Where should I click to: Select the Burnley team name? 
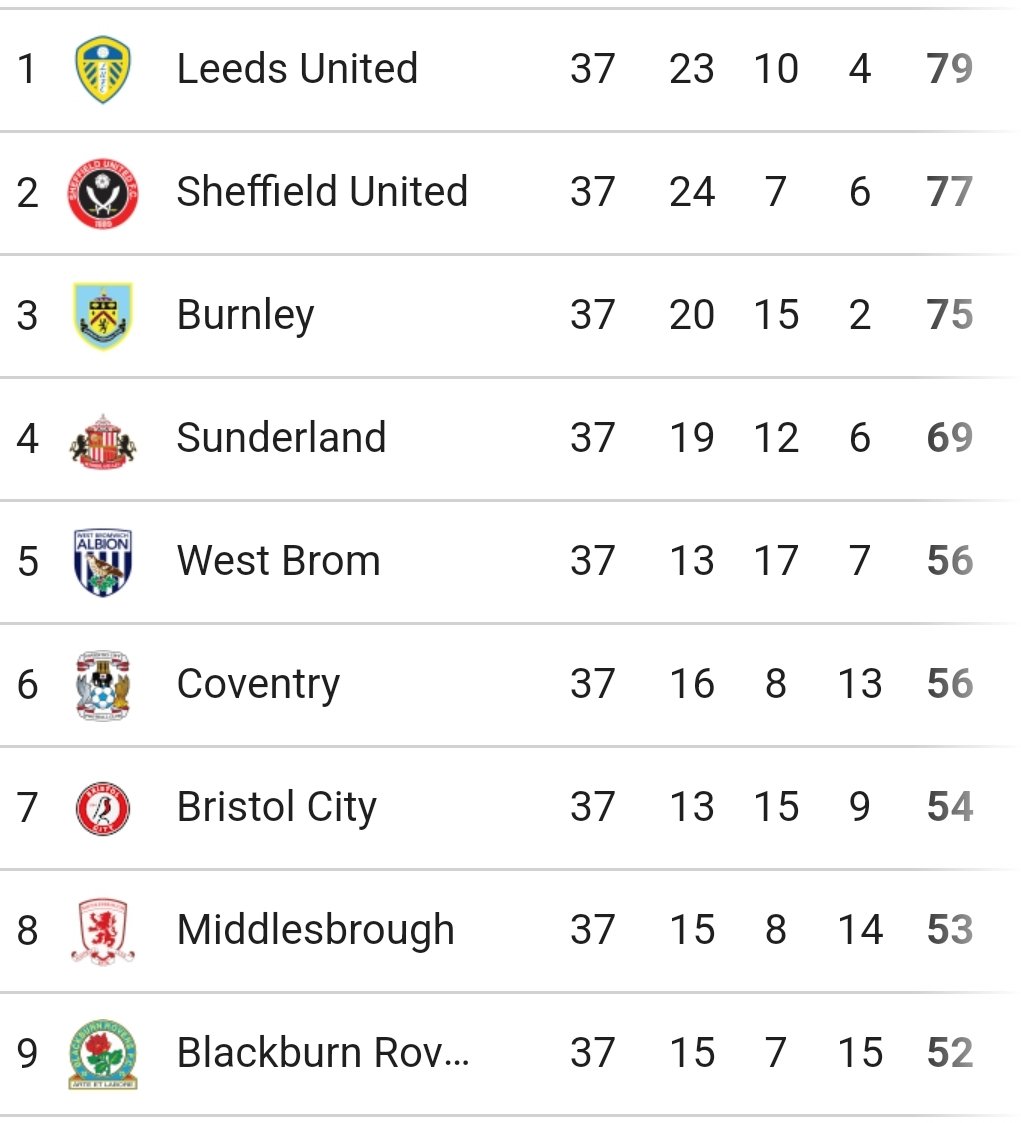(245, 316)
